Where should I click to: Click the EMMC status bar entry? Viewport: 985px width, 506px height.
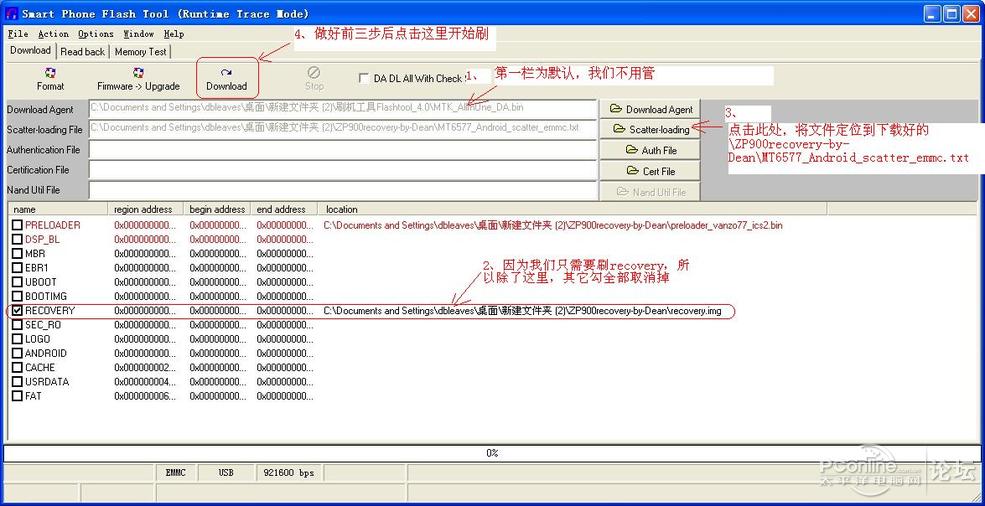coord(176,472)
